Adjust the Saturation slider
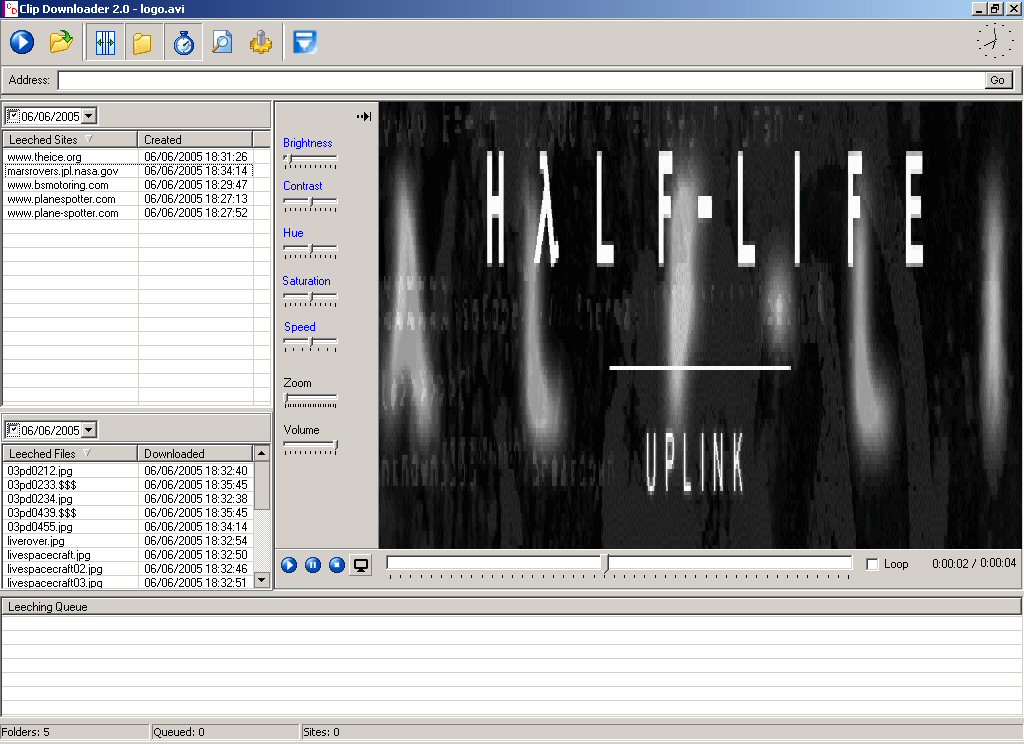 pyautogui.click(x=310, y=299)
